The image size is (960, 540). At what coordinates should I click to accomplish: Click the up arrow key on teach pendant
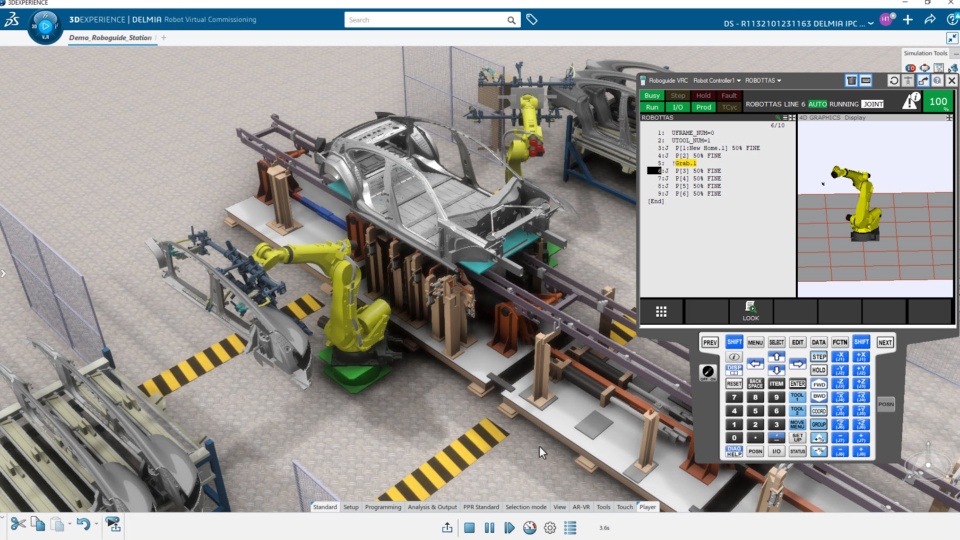(x=776, y=356)
